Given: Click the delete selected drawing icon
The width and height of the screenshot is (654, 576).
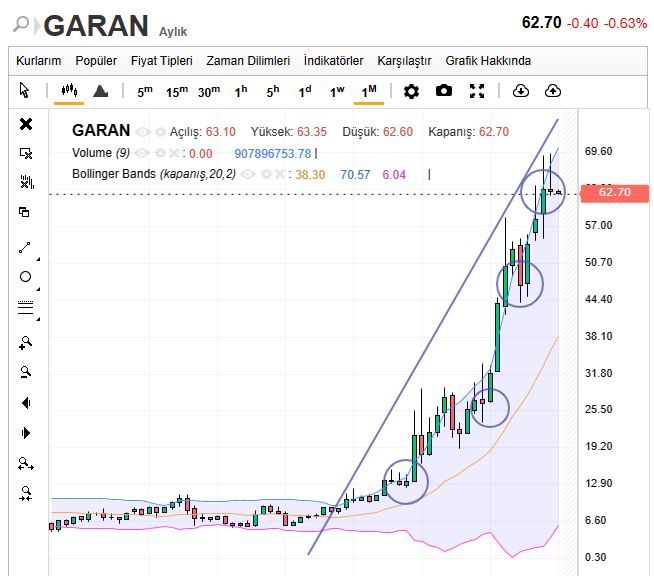Looking at the screenshot, I should click(x=26, y=153).
